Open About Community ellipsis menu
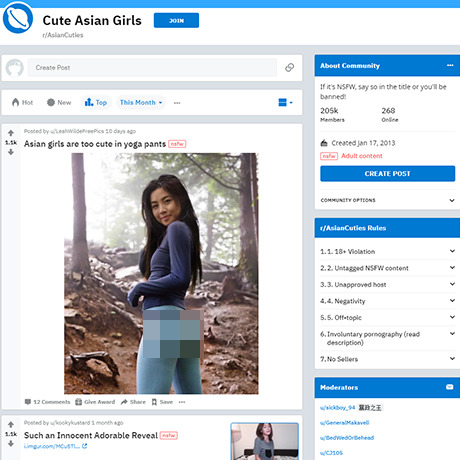The image size is (460, 460). tap(450, 65)
